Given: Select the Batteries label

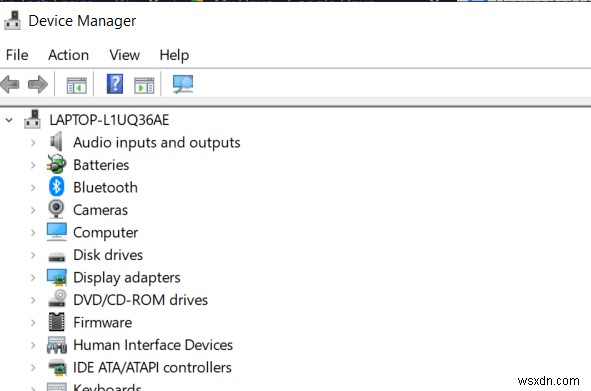Looking at the screenshot, I should coord(101,165).
